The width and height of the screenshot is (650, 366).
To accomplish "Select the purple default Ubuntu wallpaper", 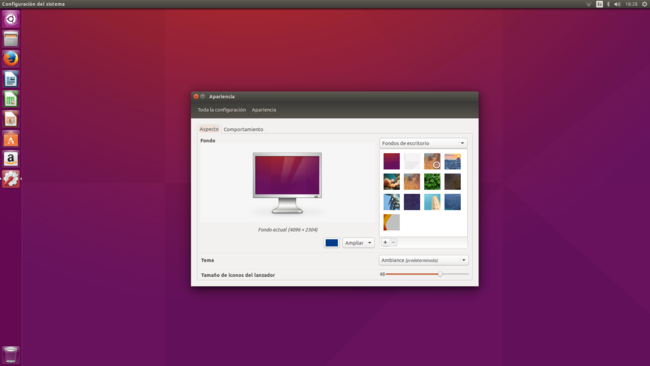I will coord(391,161).
